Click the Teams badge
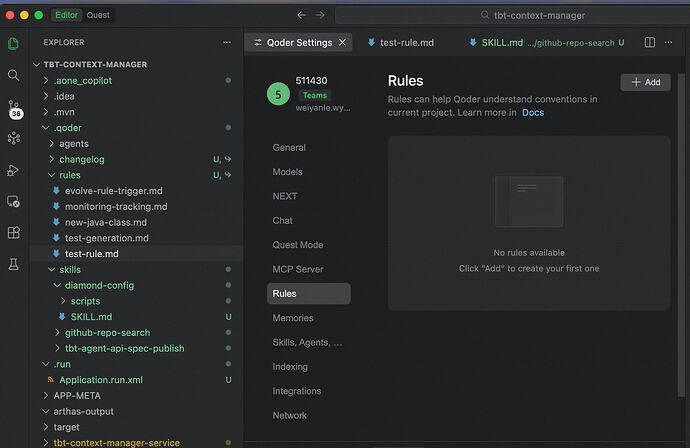Image resolution: width=690 pixels, height=448 pixels. (x=315, y=95)
